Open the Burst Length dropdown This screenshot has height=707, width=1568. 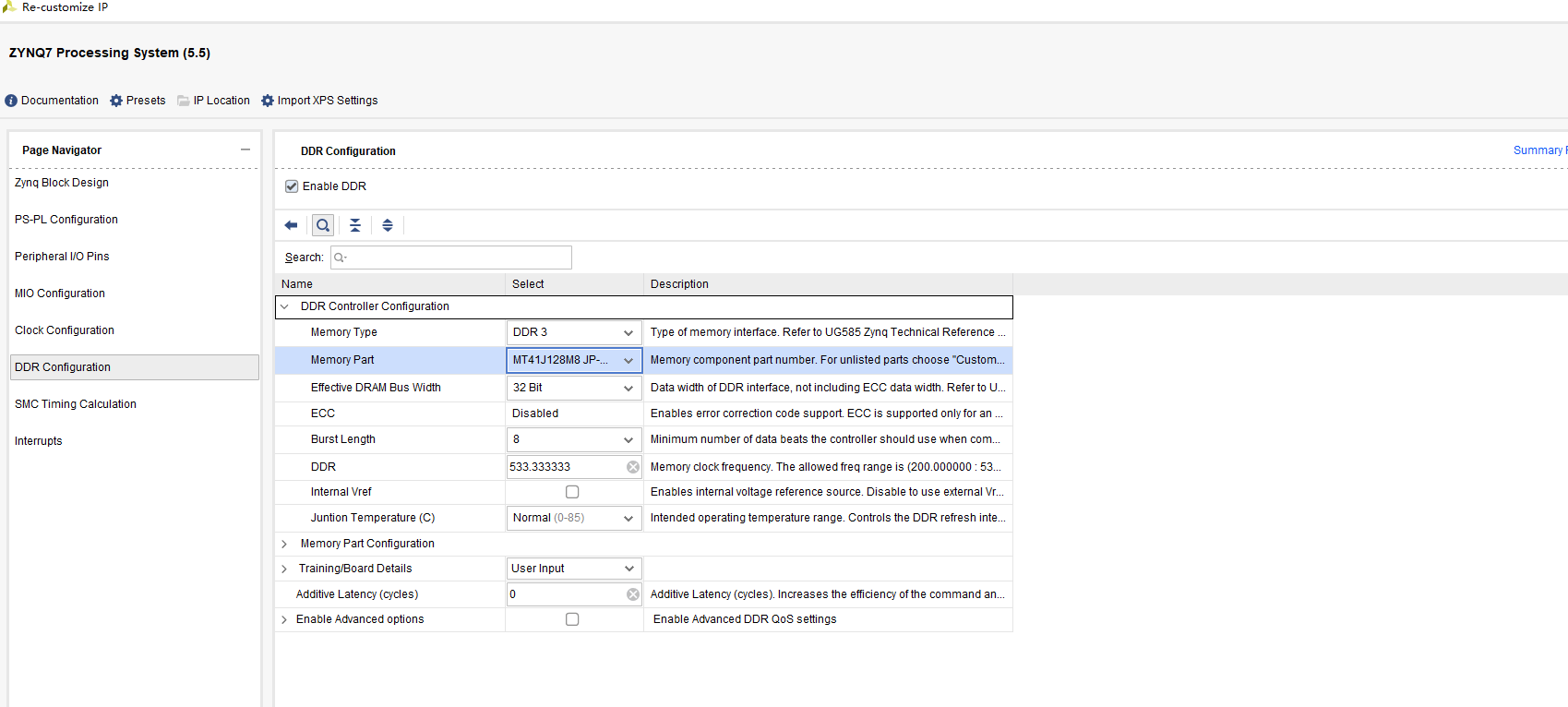pos(574,439)
